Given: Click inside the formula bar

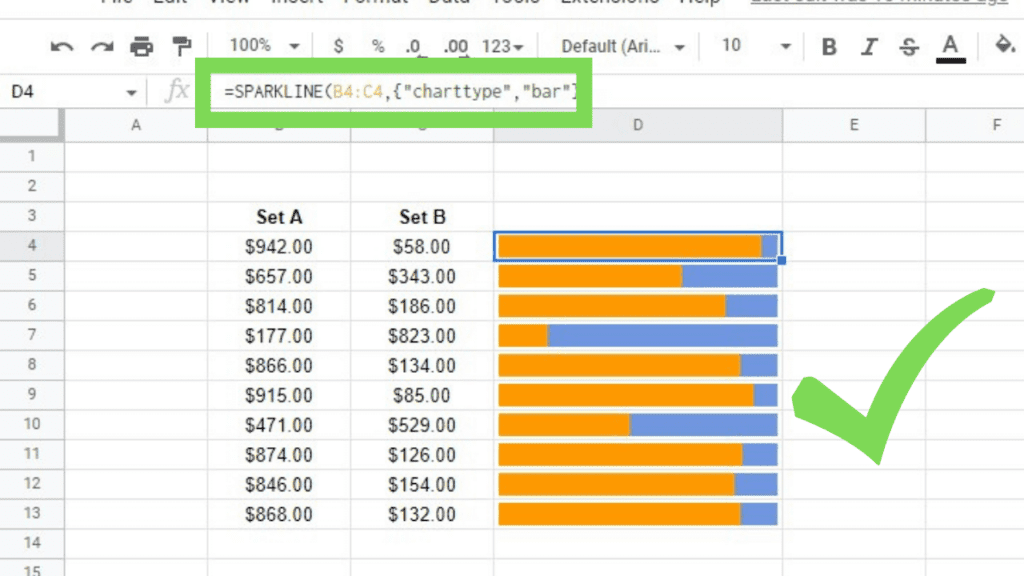Looking at the screenshot, I should click(400, 91).
